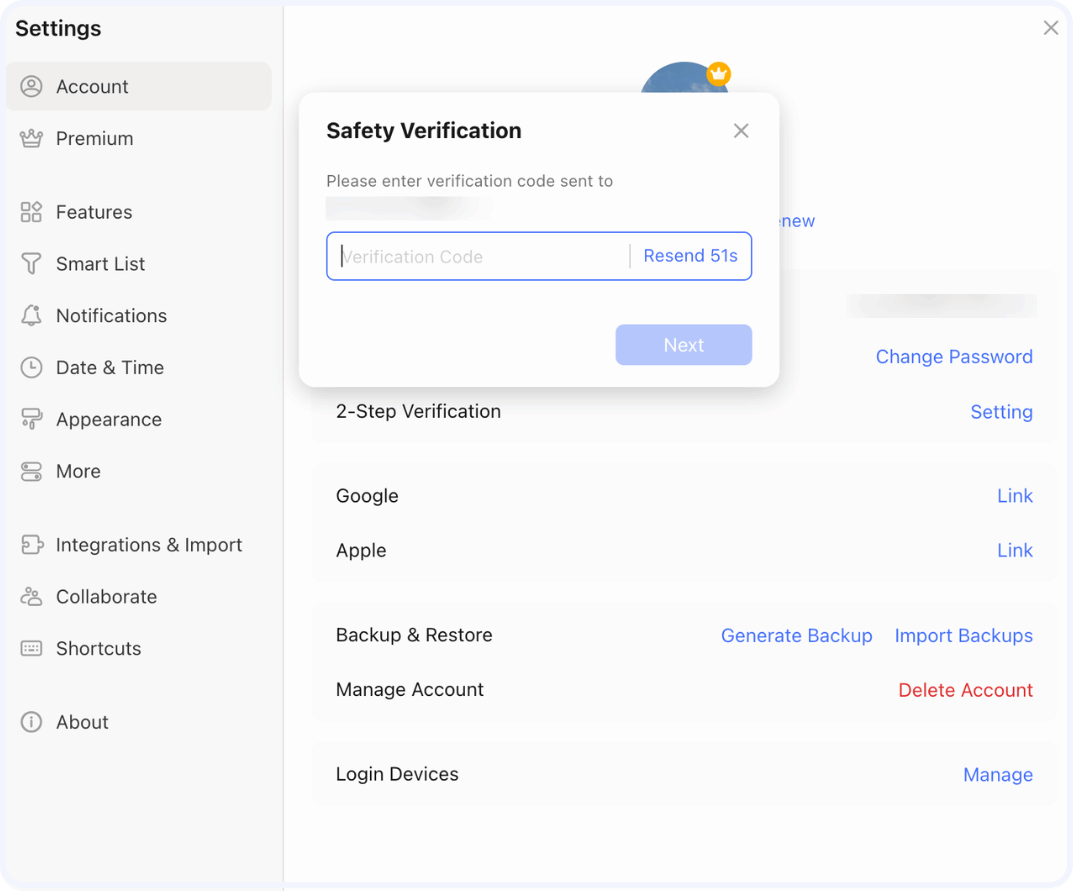Image resolution: width=1073 pixels, height=891 pixels.
Task: Select the Appearance paint roller icon
Action: click(x=32, y=420)
